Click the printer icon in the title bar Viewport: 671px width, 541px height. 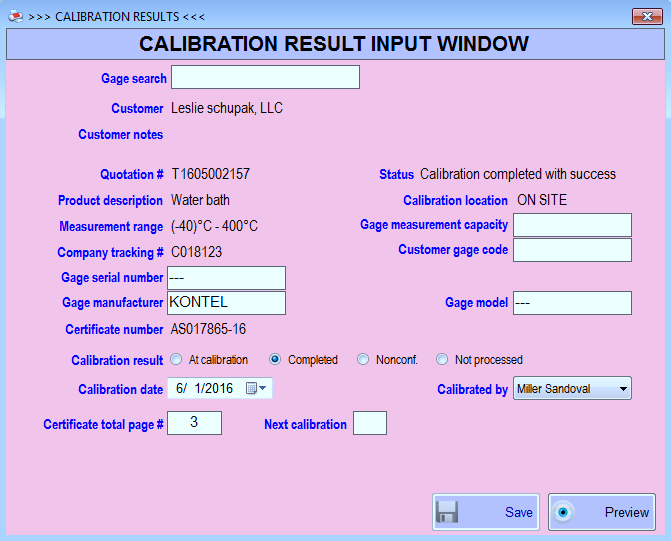tap(15, 16)
